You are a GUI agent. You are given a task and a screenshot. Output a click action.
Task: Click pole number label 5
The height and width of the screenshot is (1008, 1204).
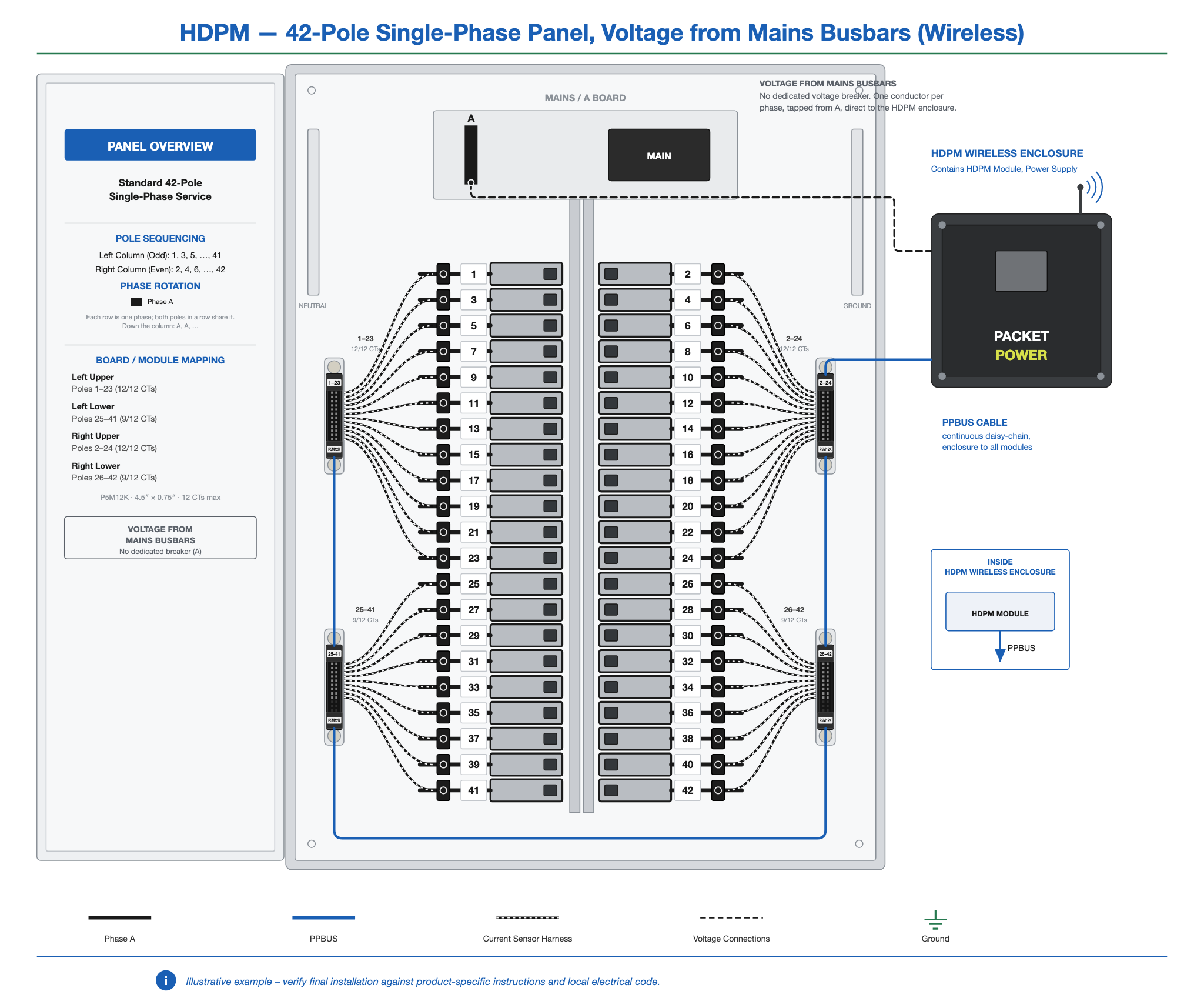474,326
